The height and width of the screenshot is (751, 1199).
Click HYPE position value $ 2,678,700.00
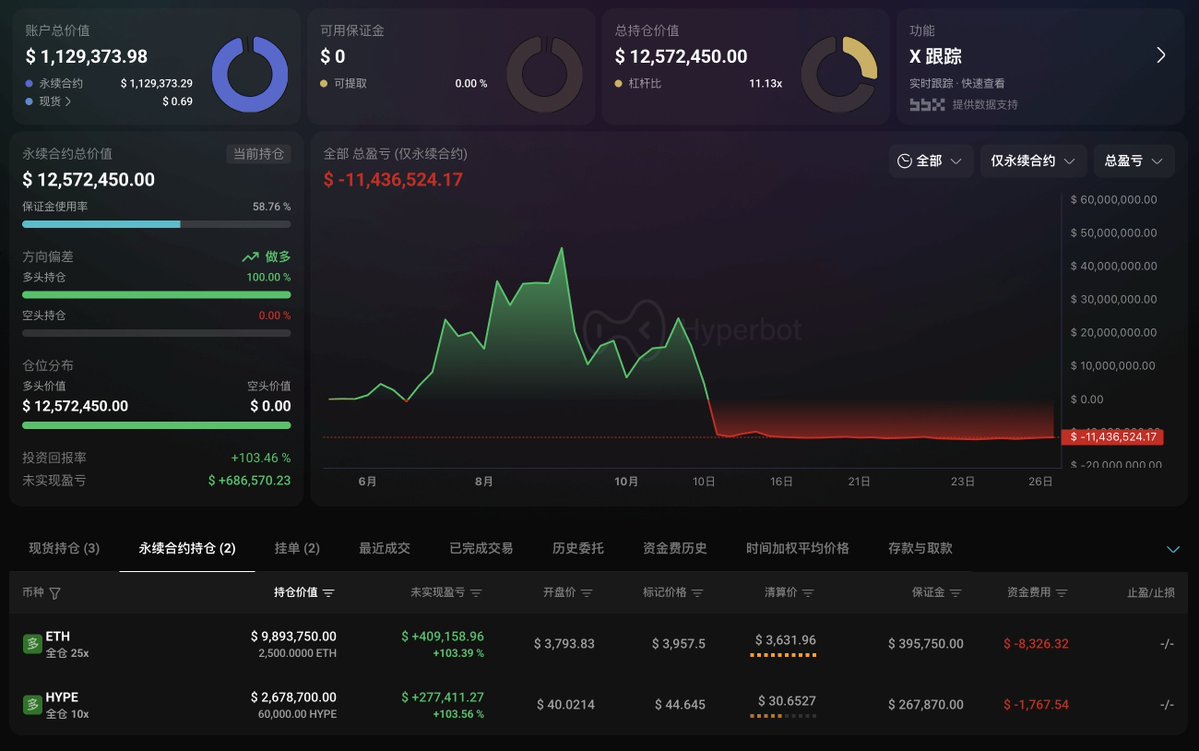click(294, 697)
